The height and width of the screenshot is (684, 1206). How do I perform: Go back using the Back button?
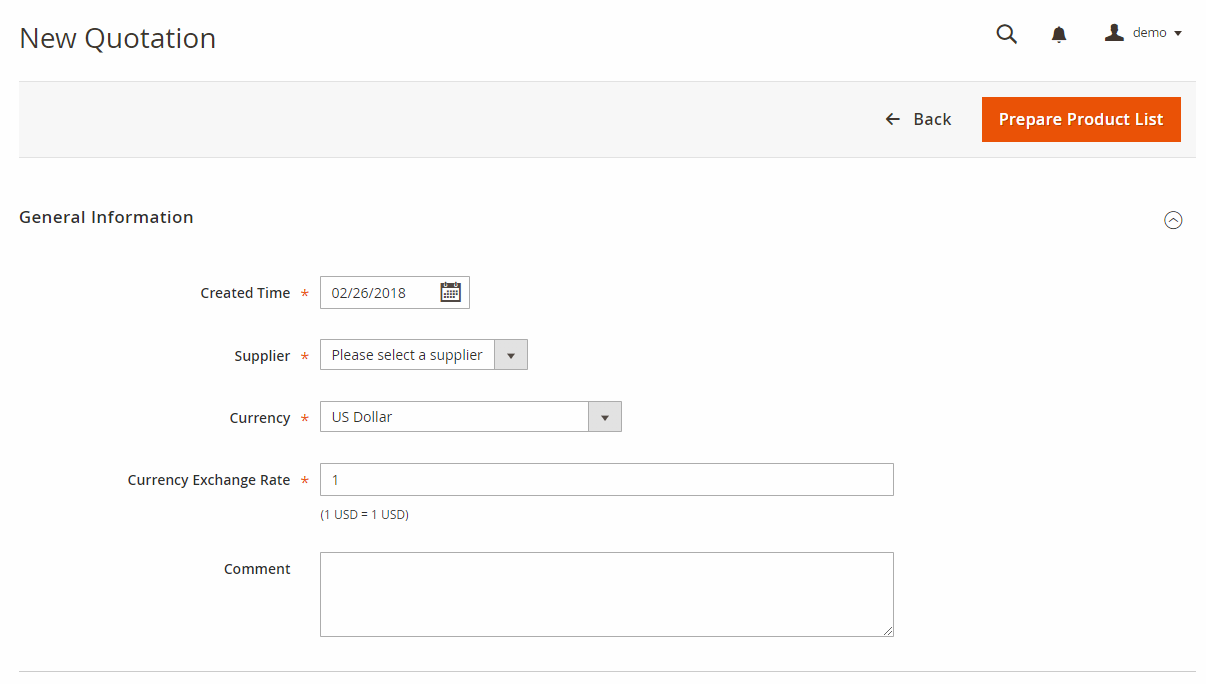tap(918, 119)
